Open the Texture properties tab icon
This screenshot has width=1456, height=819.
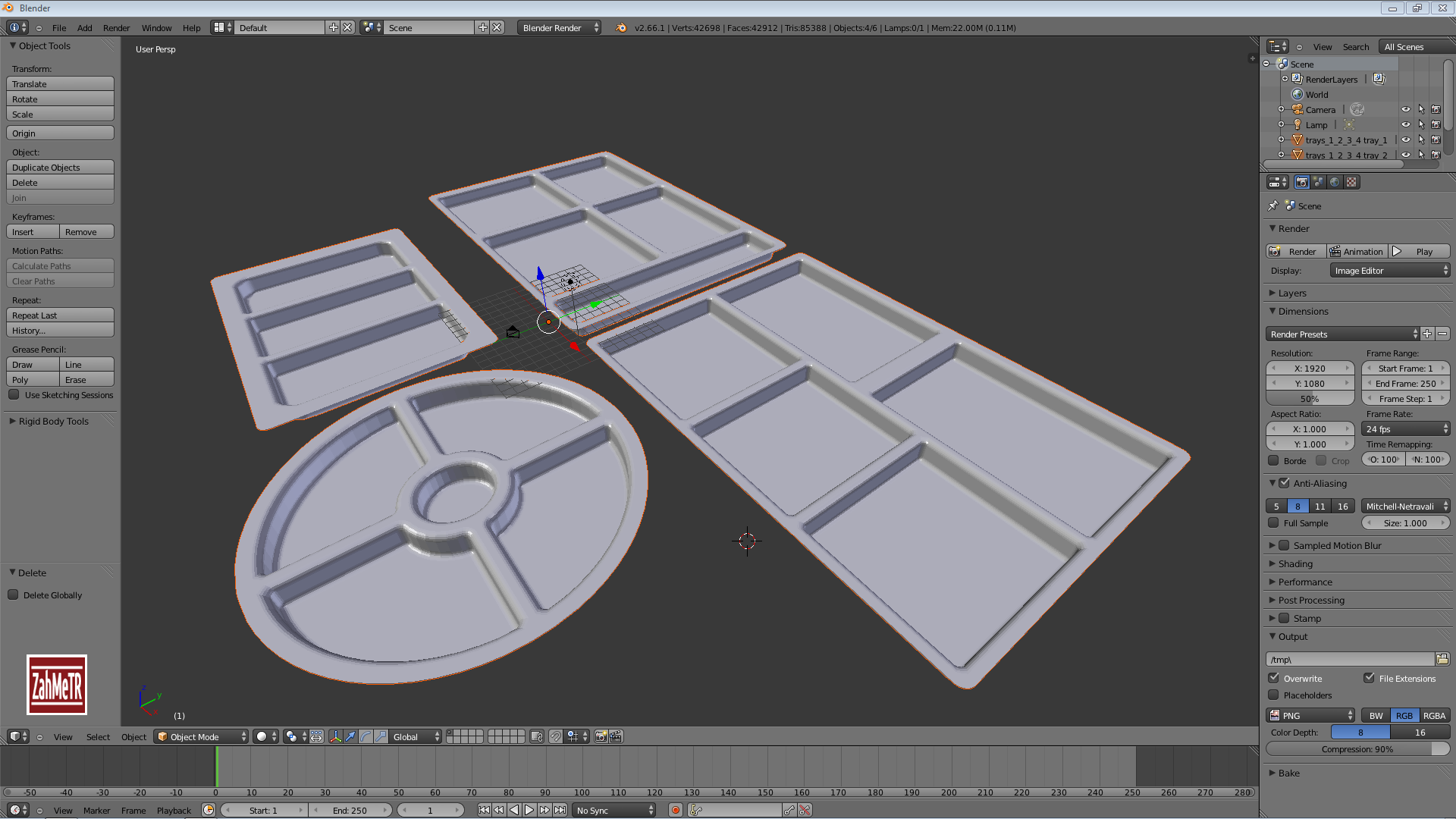click(1351, 182)
